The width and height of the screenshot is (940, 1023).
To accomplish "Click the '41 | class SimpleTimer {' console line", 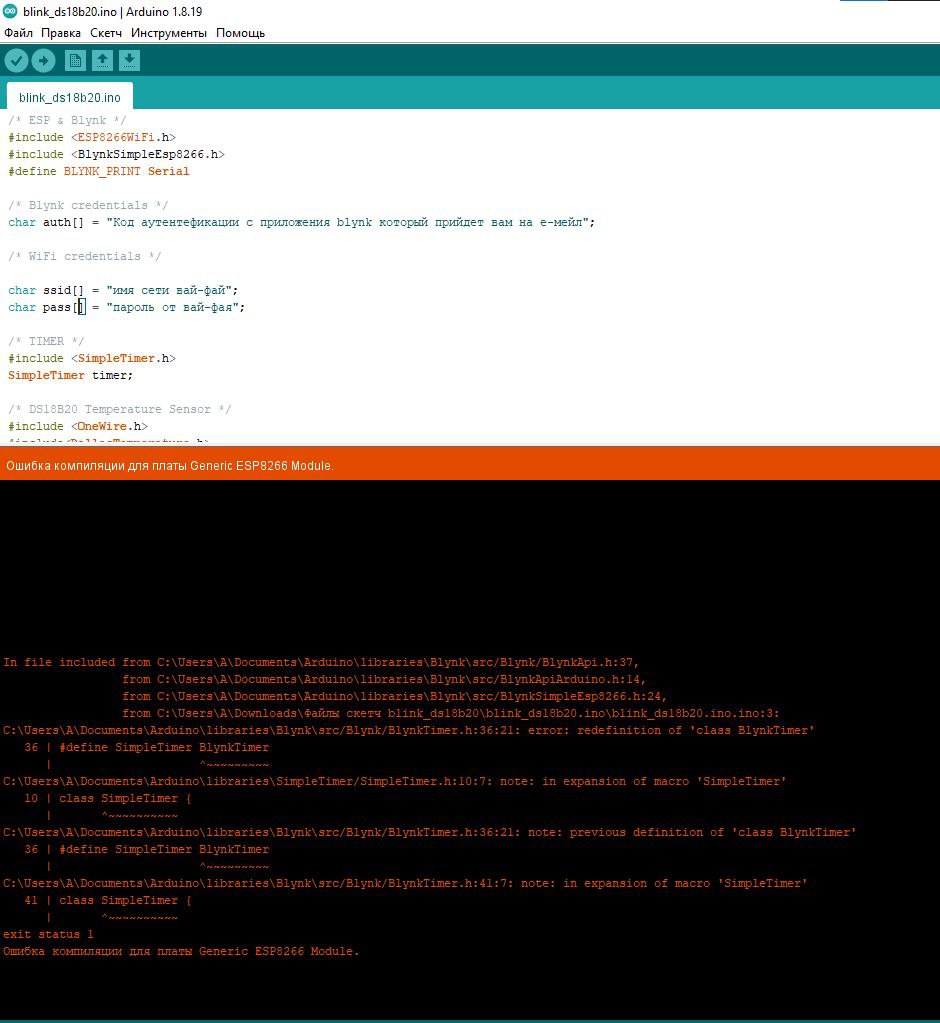I will (x=108, y=900).
